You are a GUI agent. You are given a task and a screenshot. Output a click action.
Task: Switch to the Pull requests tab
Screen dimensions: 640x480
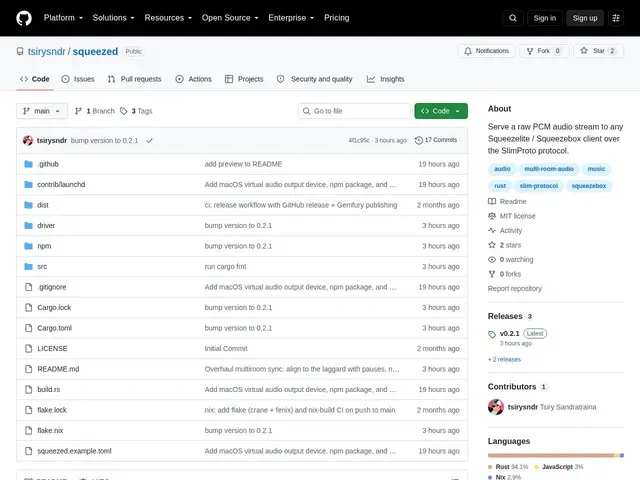(134, 79)
